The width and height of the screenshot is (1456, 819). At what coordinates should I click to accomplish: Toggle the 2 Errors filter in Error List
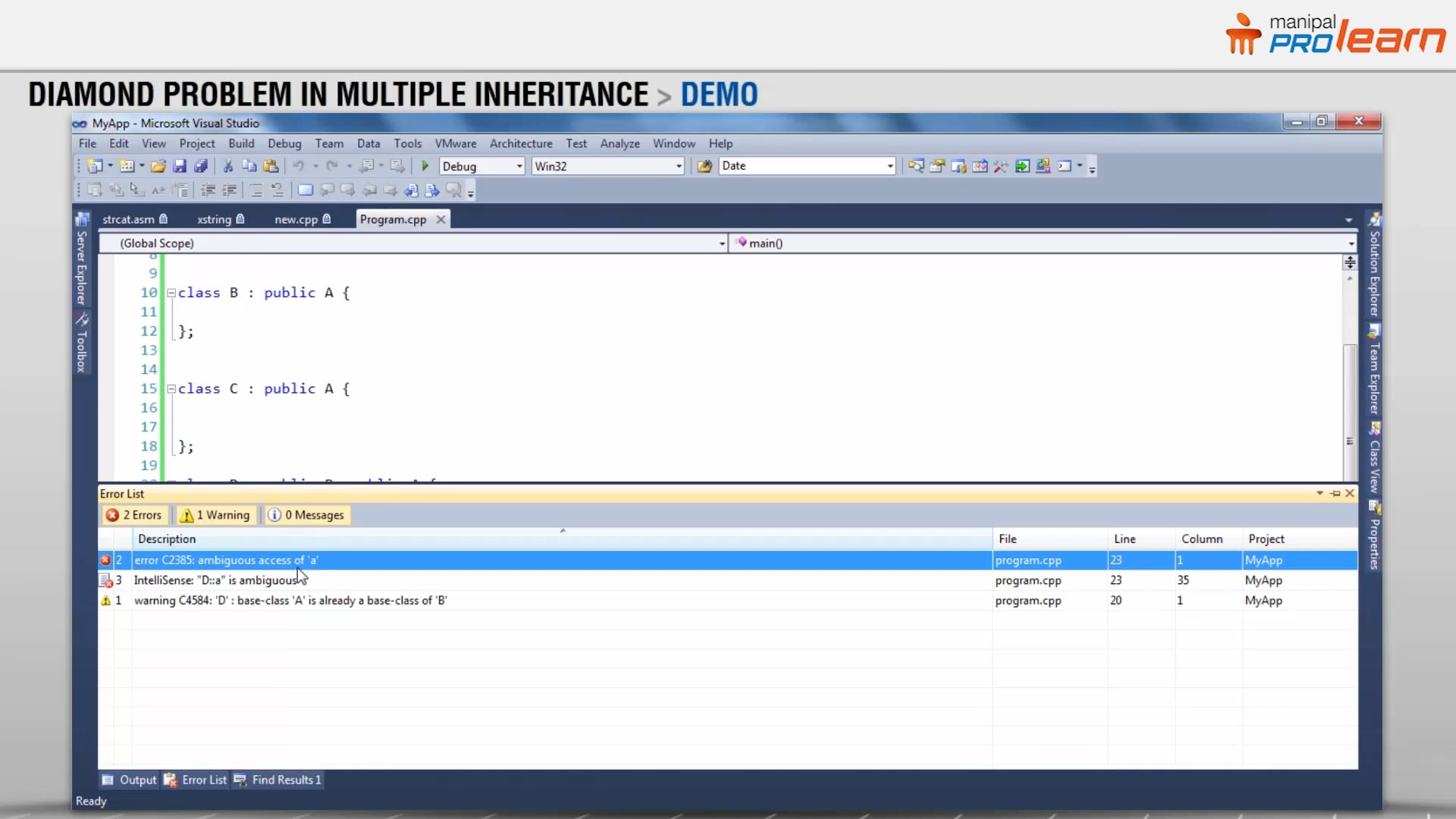pos(134,515)
